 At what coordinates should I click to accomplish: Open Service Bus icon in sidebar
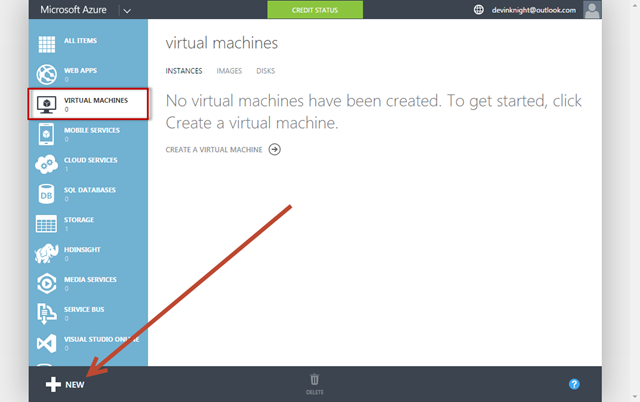[x=46, y=314]
